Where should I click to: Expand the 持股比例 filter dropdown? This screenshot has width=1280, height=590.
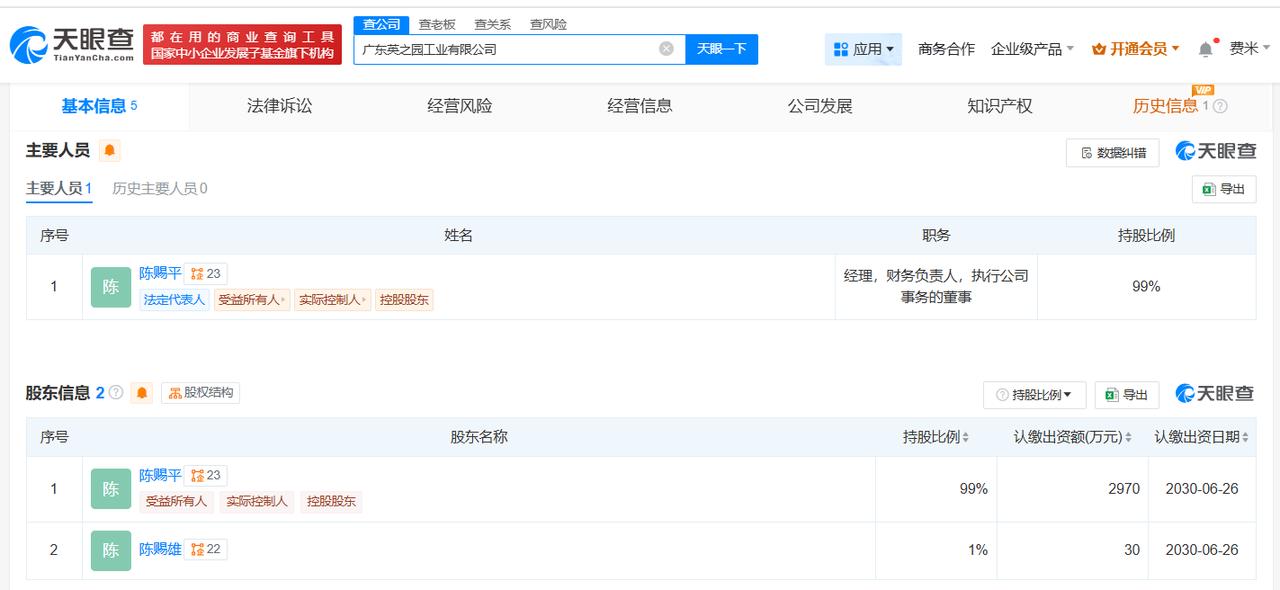1035,395
